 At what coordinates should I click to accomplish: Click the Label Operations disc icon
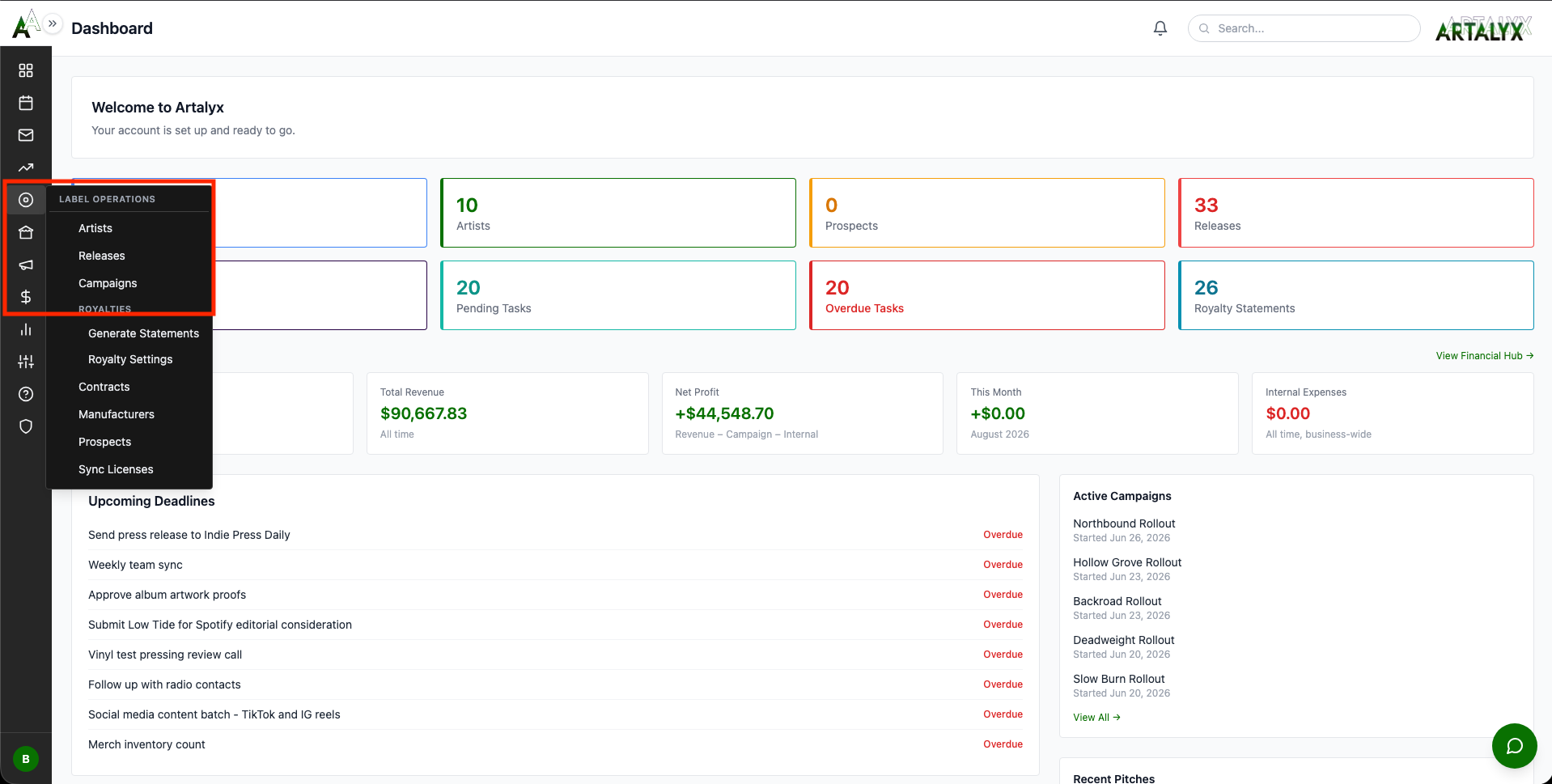[26, 200]
